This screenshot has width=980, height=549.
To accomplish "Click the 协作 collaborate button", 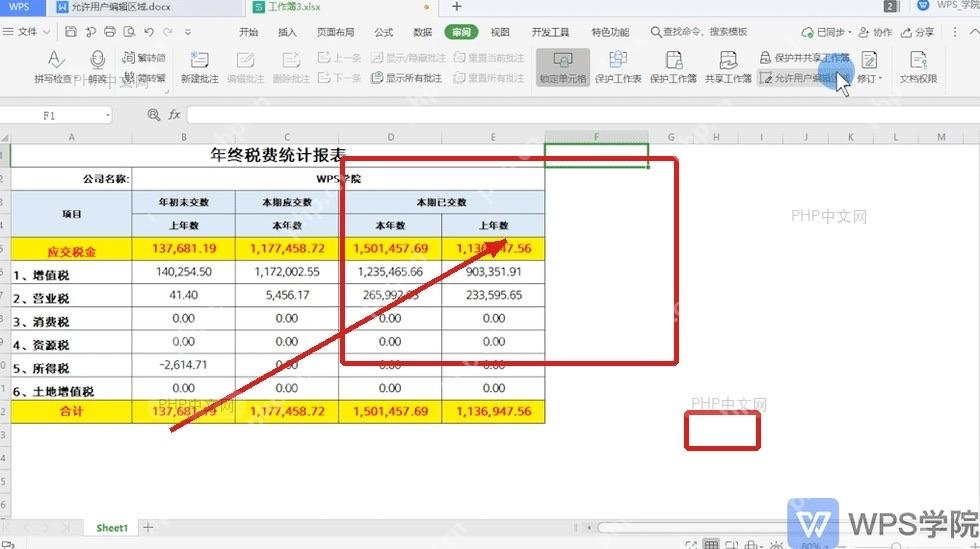I will pos(875,32).
